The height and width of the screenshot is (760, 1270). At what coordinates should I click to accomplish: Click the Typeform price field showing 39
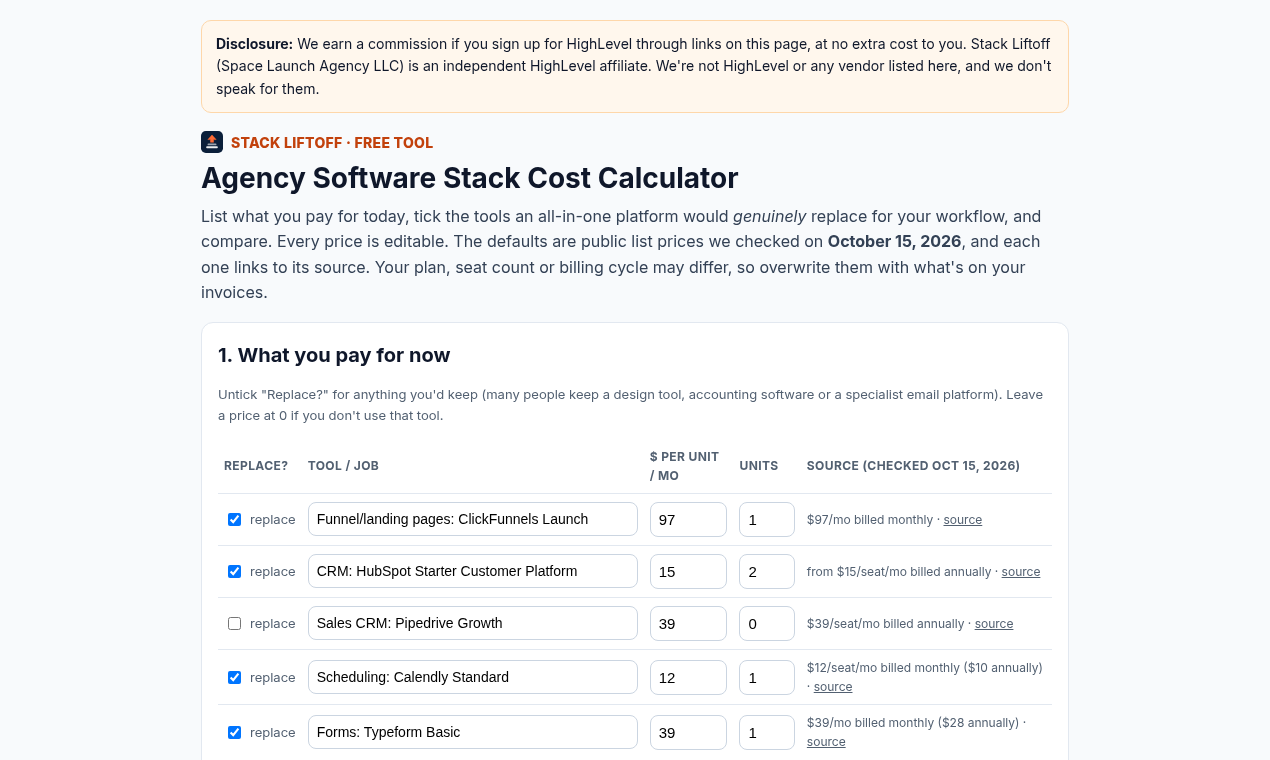(x=688, y=732)
